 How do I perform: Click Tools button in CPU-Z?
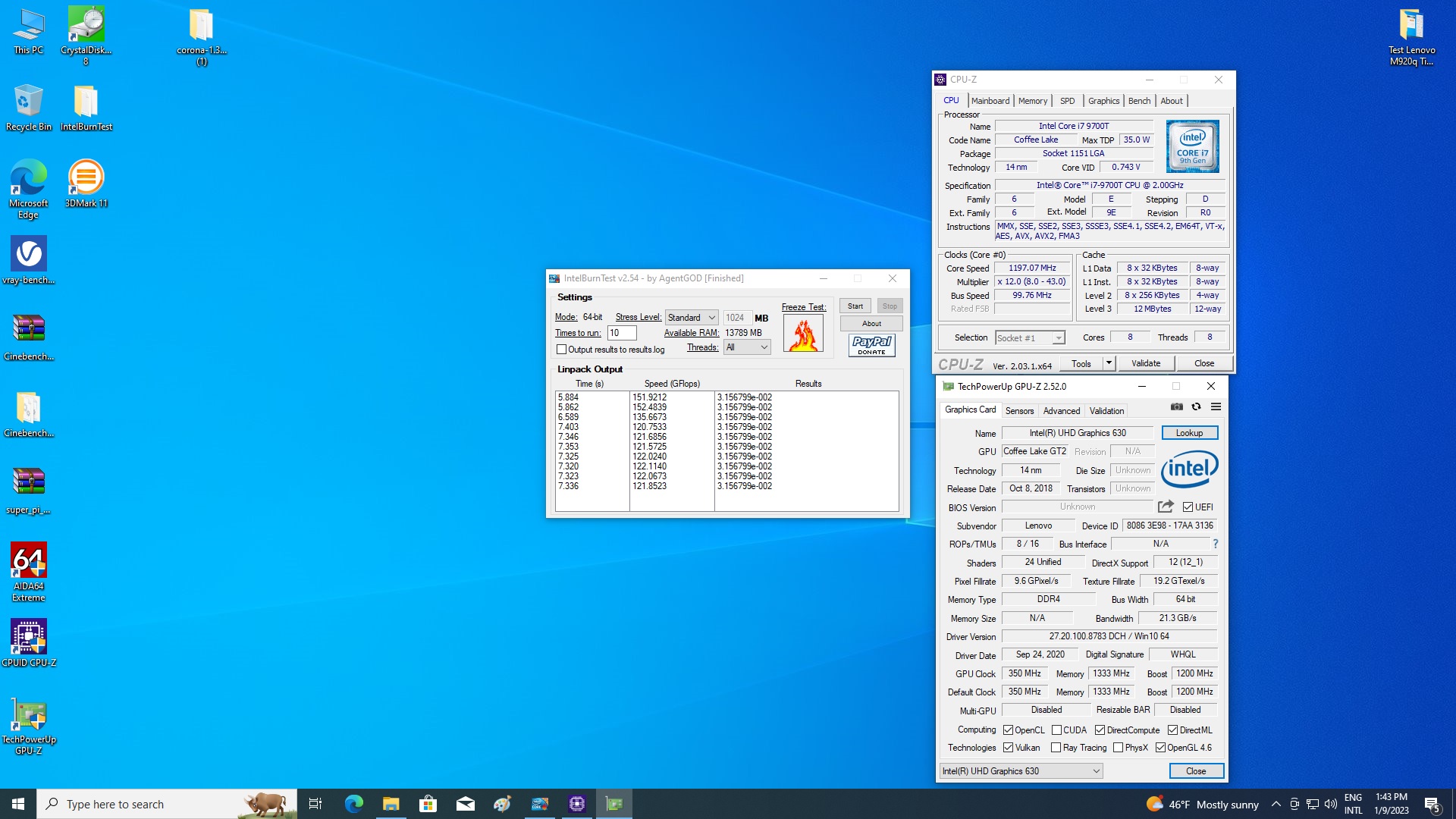click(x=1081, y=363)
